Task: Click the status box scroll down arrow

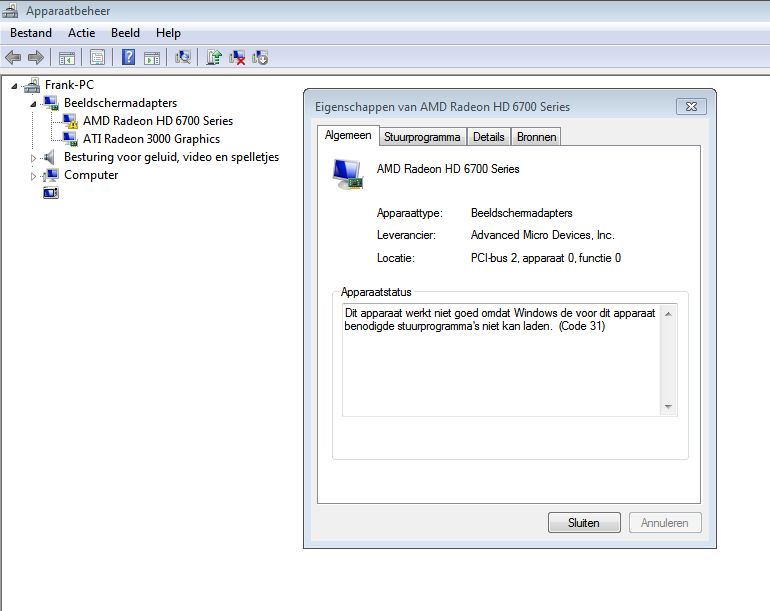Action: tap(668, 407)
